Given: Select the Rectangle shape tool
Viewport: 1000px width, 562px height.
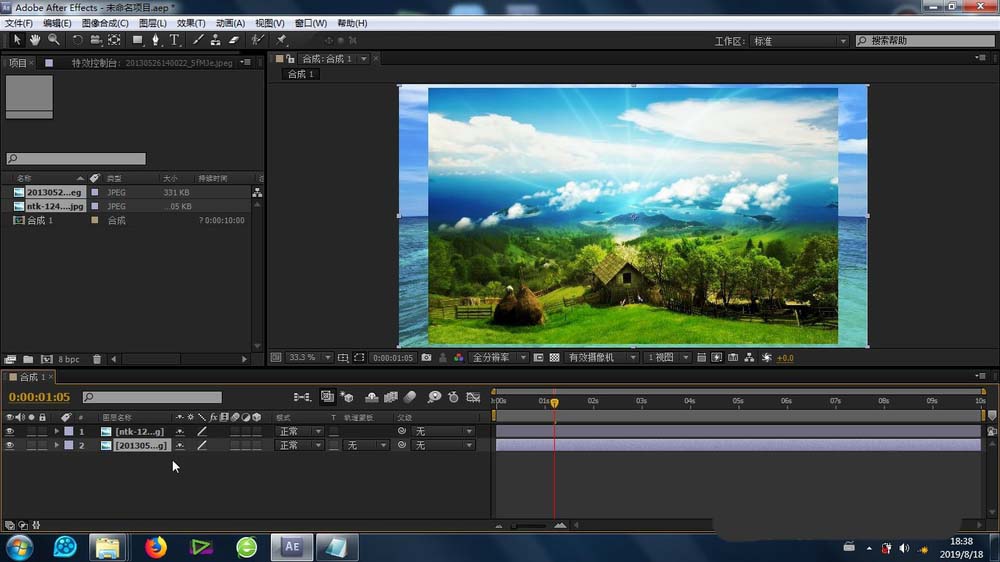Looking at the screenshot, I should (x=138, y=40).
